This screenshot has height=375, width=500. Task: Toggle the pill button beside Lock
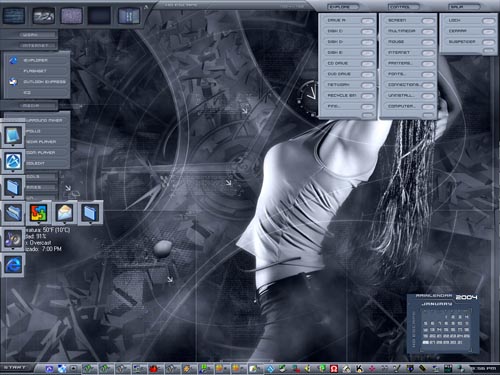coord(488,21)
